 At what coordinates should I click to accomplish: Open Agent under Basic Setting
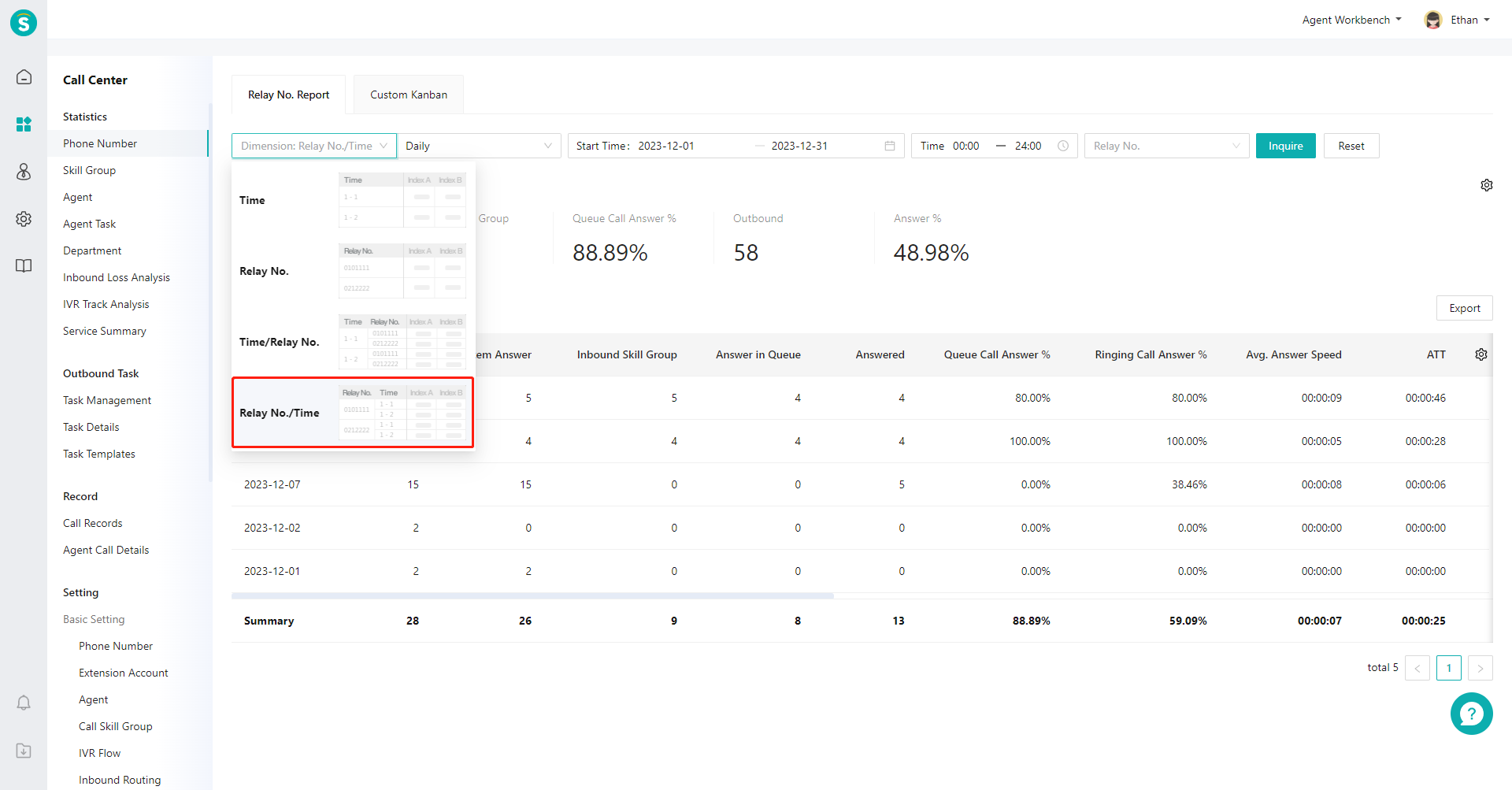pyautogui.click(x=94, y=699)
